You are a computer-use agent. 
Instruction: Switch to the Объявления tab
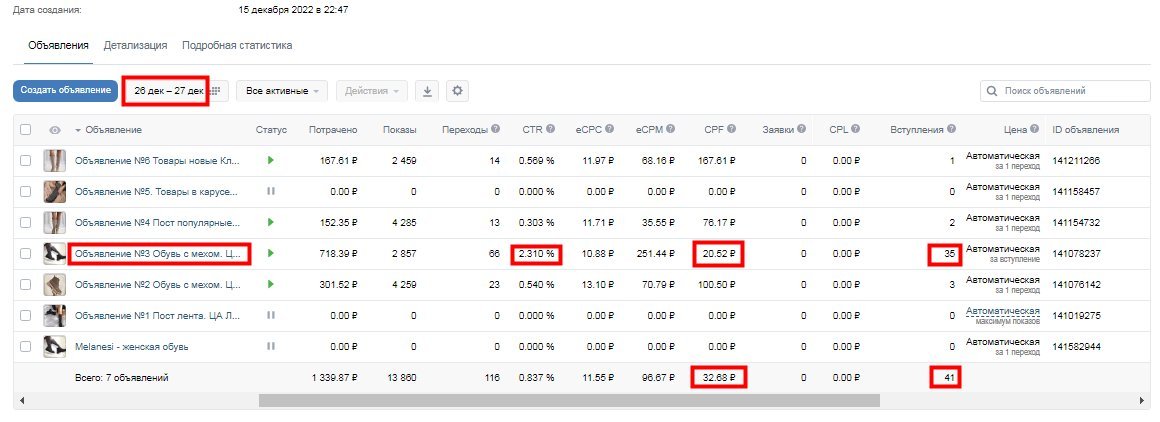coord(58,45)
